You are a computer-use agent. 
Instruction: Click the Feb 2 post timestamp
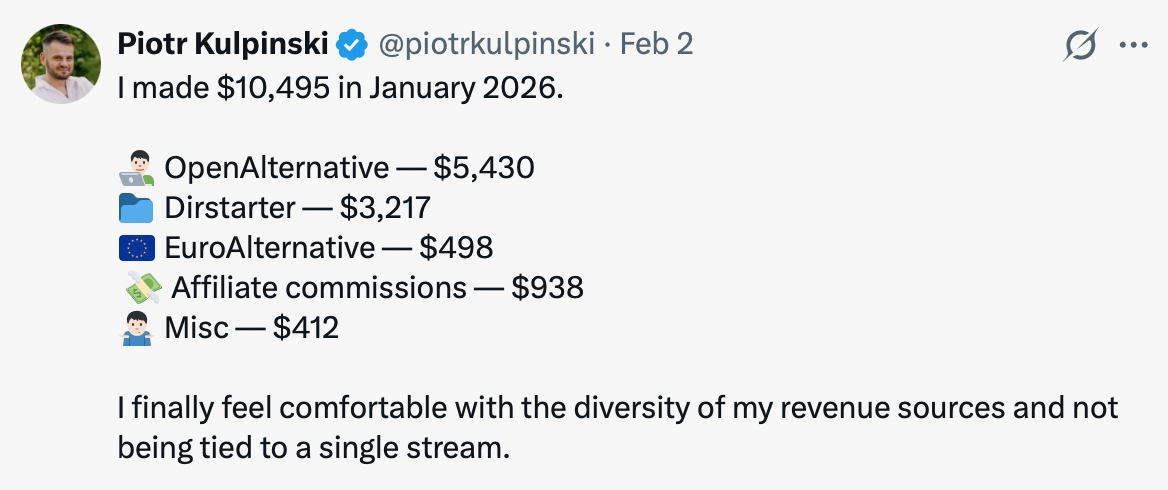tap(657, 44)
